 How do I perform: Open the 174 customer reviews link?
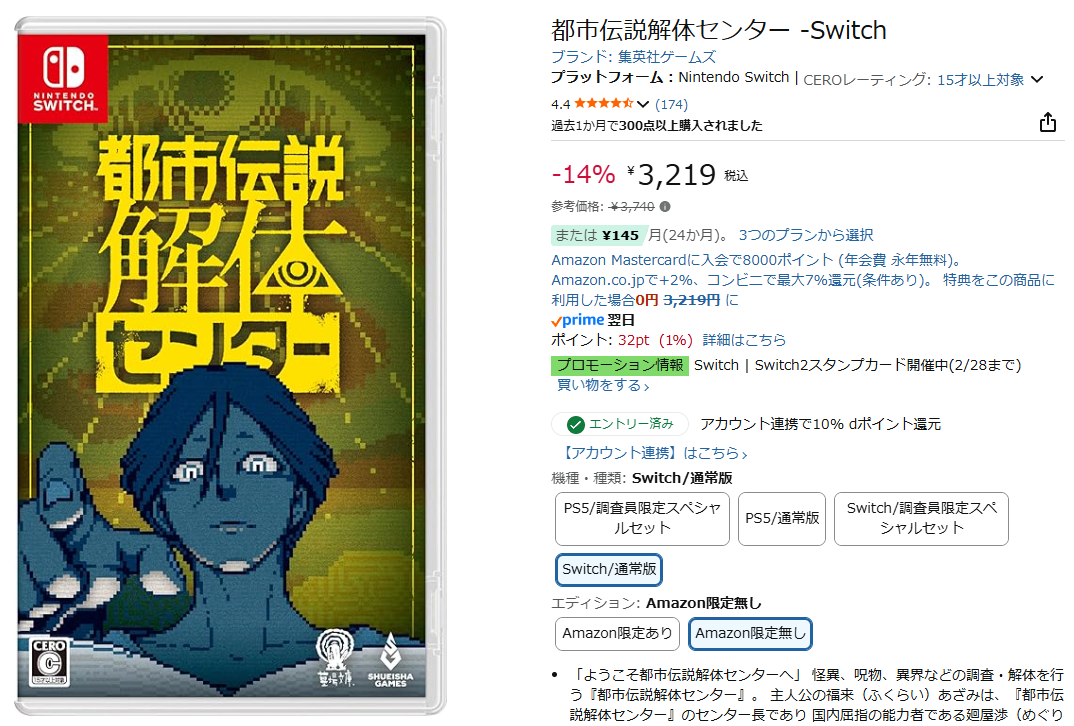click(671, 104)
